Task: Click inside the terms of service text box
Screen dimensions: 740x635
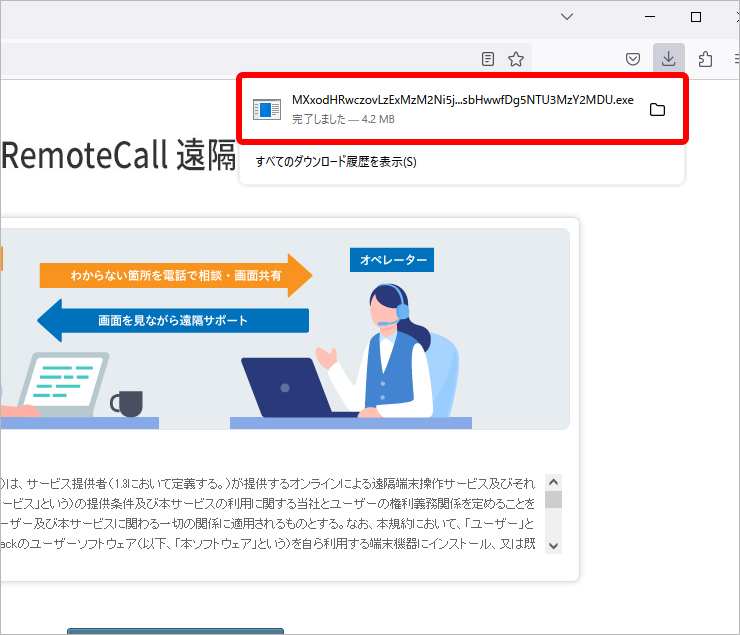Action: [x=270, y=514]
